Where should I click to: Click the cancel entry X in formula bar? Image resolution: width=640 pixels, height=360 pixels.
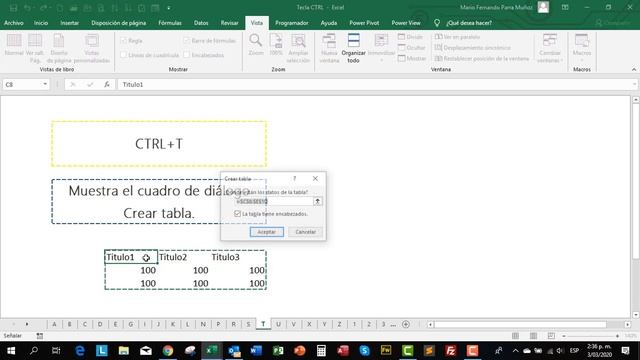(x=73, y=84)
